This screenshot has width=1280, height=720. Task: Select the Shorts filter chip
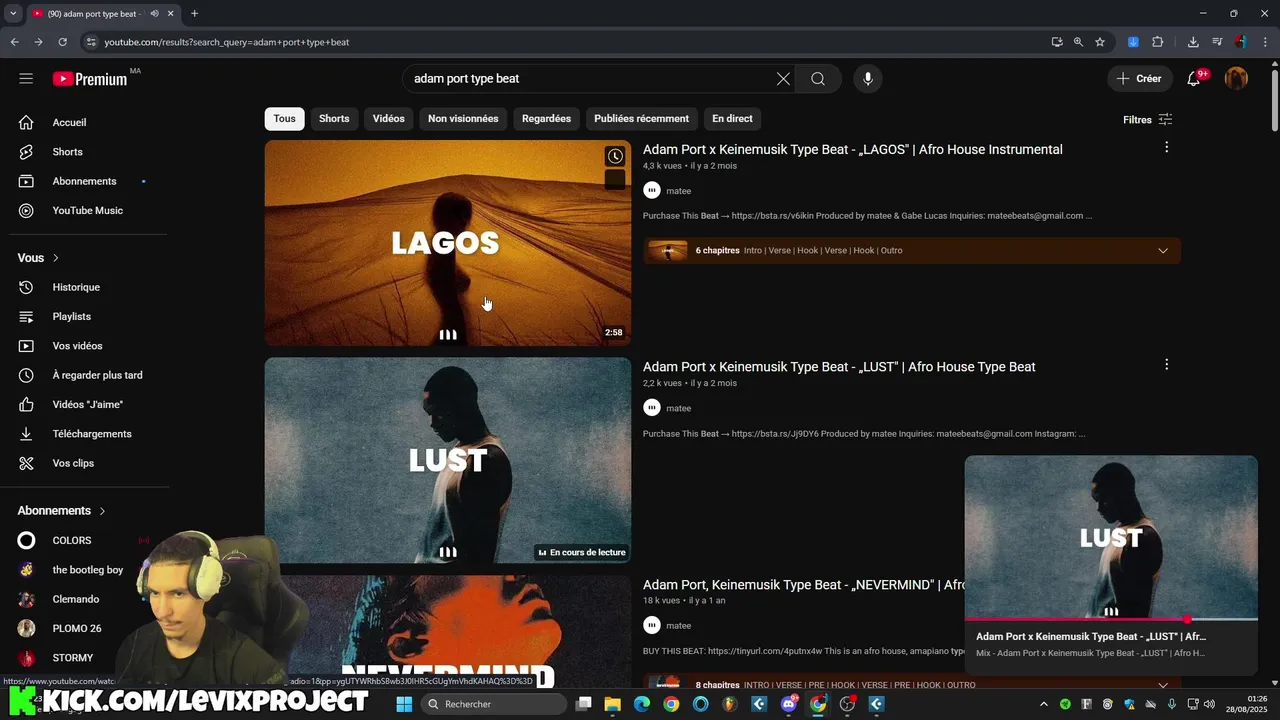334,118
